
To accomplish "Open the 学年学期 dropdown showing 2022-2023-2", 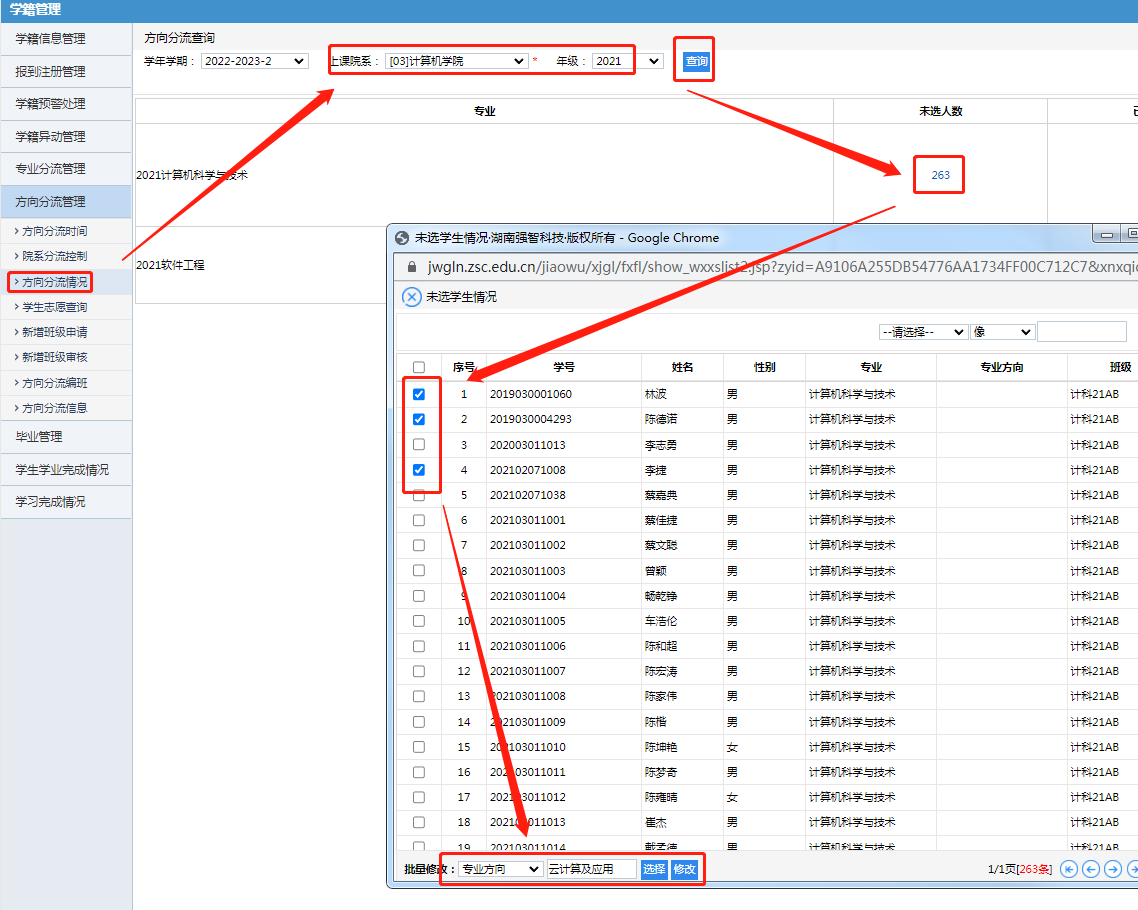I will click(x=255, y=61).
